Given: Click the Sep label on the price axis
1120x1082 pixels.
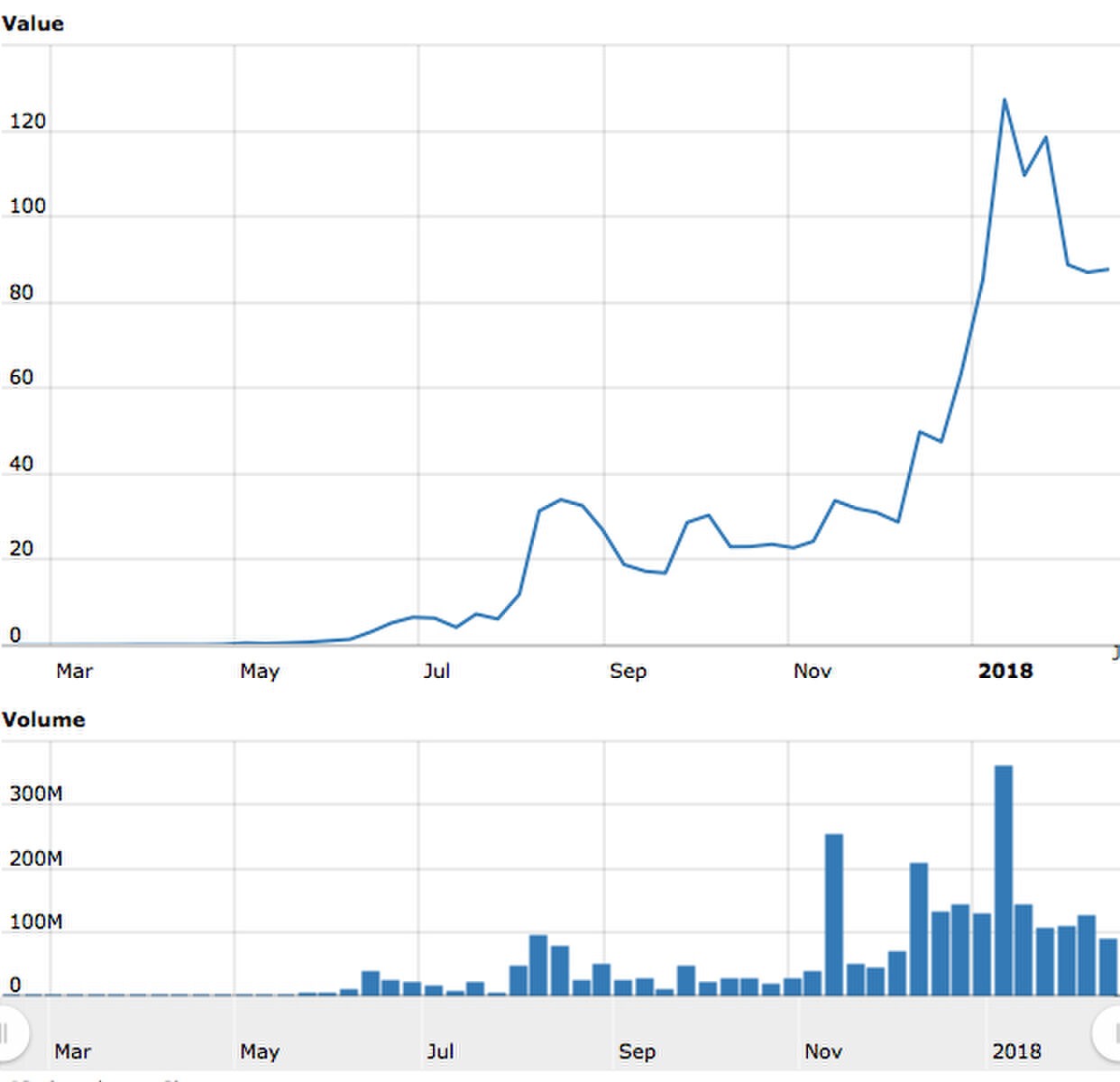Looking at the screenshot, I should (629, 671).
